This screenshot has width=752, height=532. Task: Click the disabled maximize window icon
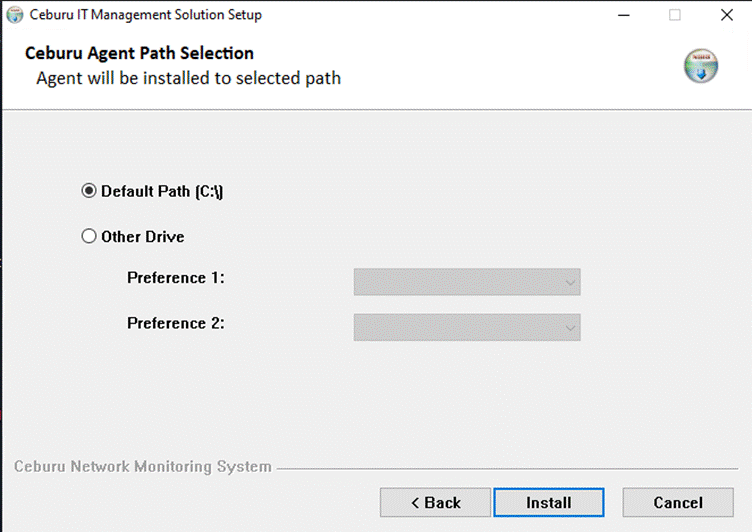coord(674,15)
